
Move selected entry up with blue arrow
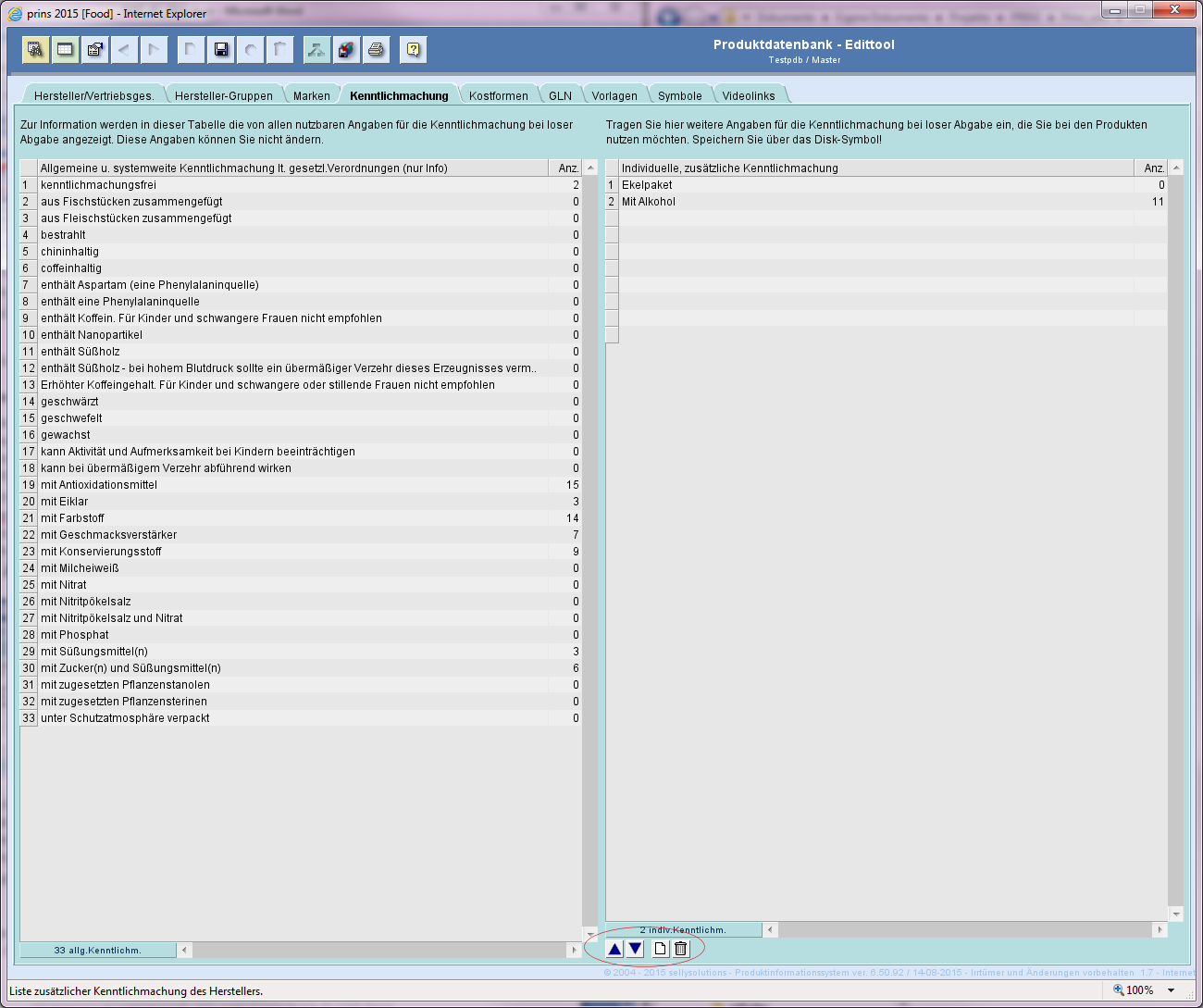614,949
